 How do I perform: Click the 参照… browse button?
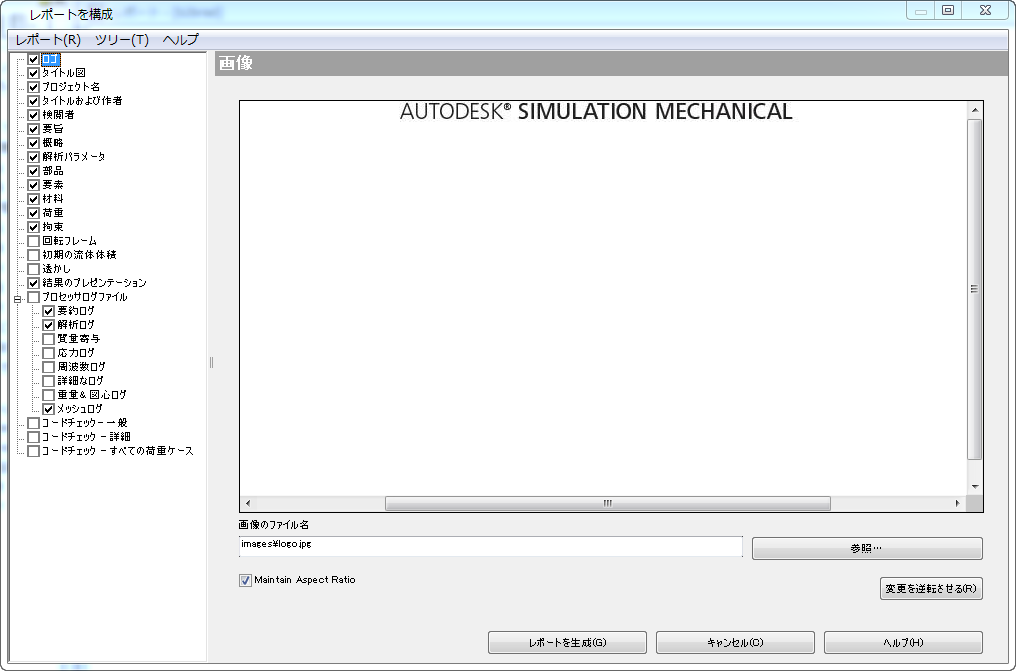tap(867, 549)
